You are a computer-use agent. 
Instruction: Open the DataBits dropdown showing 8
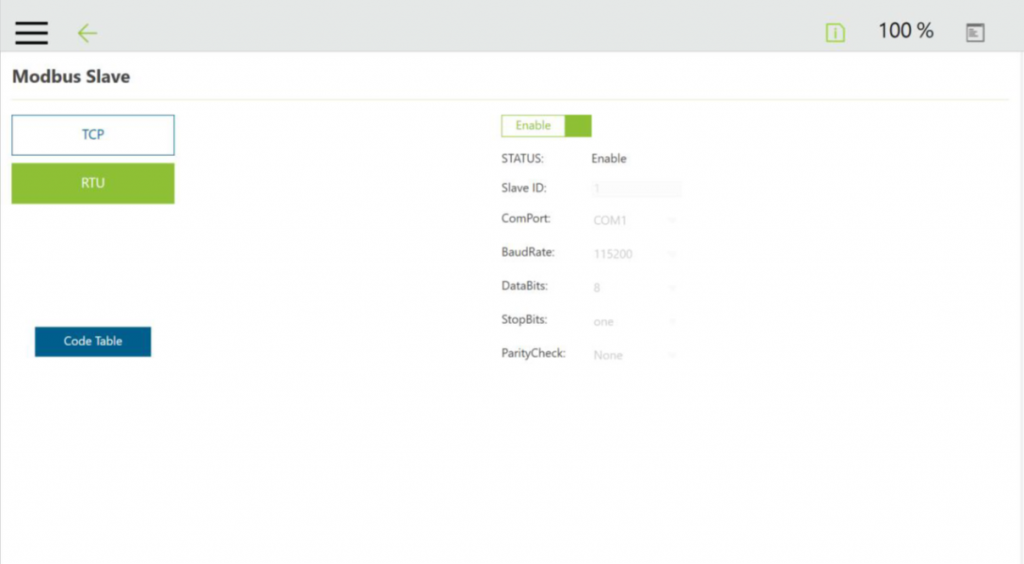tap(636, 287)
